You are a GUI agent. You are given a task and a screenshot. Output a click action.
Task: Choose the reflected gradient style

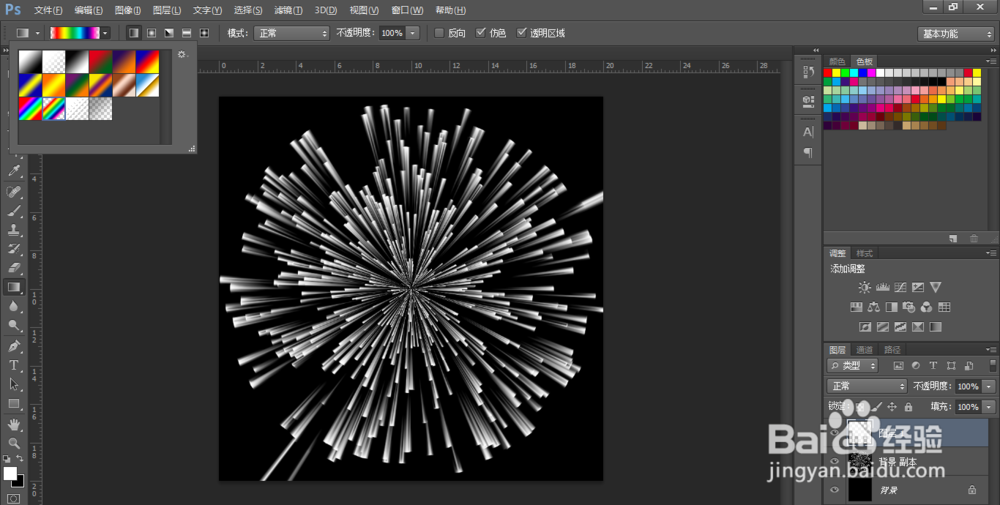tap(186, 33)
